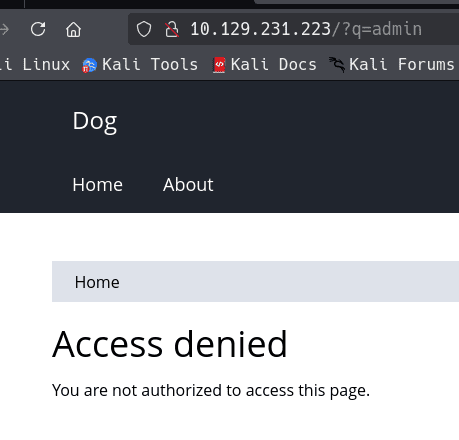Click the Access denied heading
The image size is (459, 440).
pos(170,344)
